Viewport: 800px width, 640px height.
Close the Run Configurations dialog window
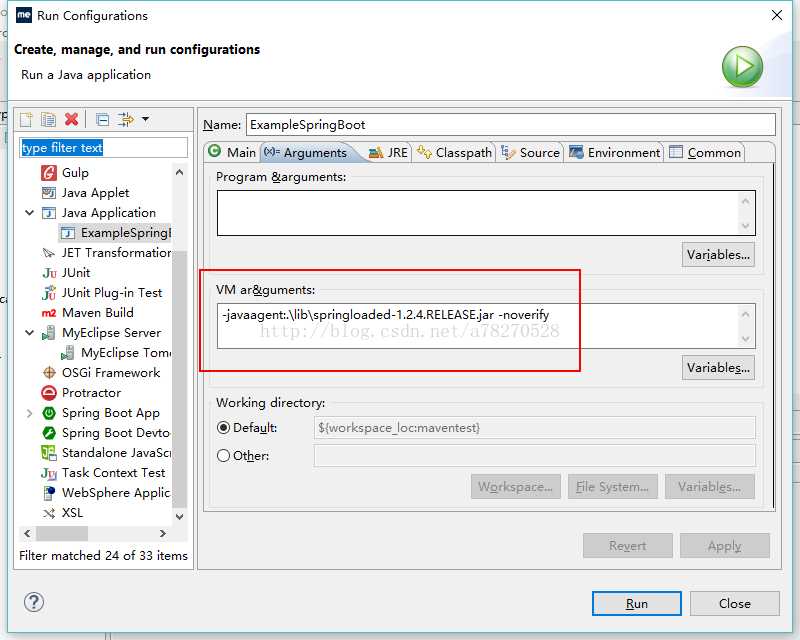[777, 15]
